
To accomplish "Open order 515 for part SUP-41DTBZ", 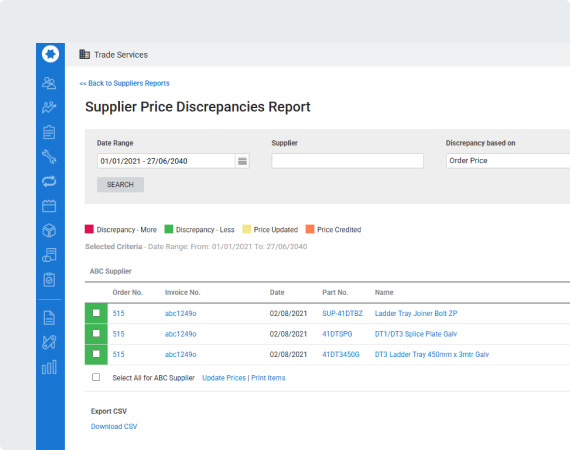I will click(x=119, y=313).
